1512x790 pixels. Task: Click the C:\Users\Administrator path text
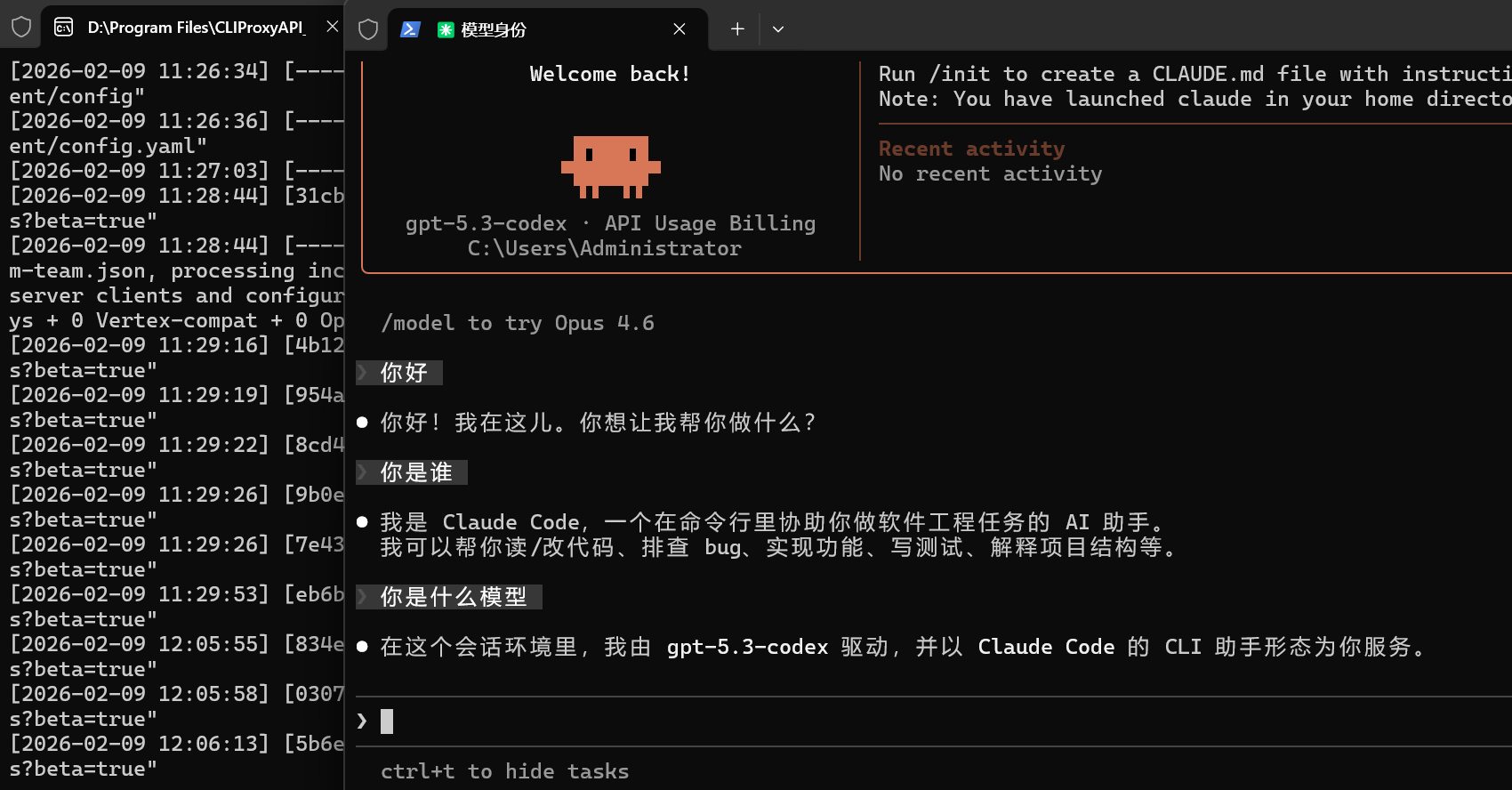click(x=605, y=248)
